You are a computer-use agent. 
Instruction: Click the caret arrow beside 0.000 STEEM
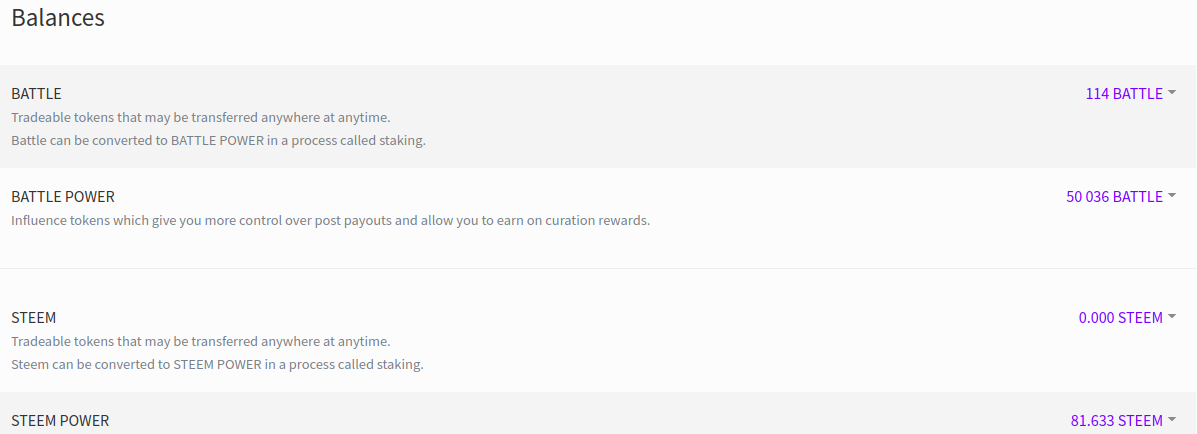click(1172, 317)
